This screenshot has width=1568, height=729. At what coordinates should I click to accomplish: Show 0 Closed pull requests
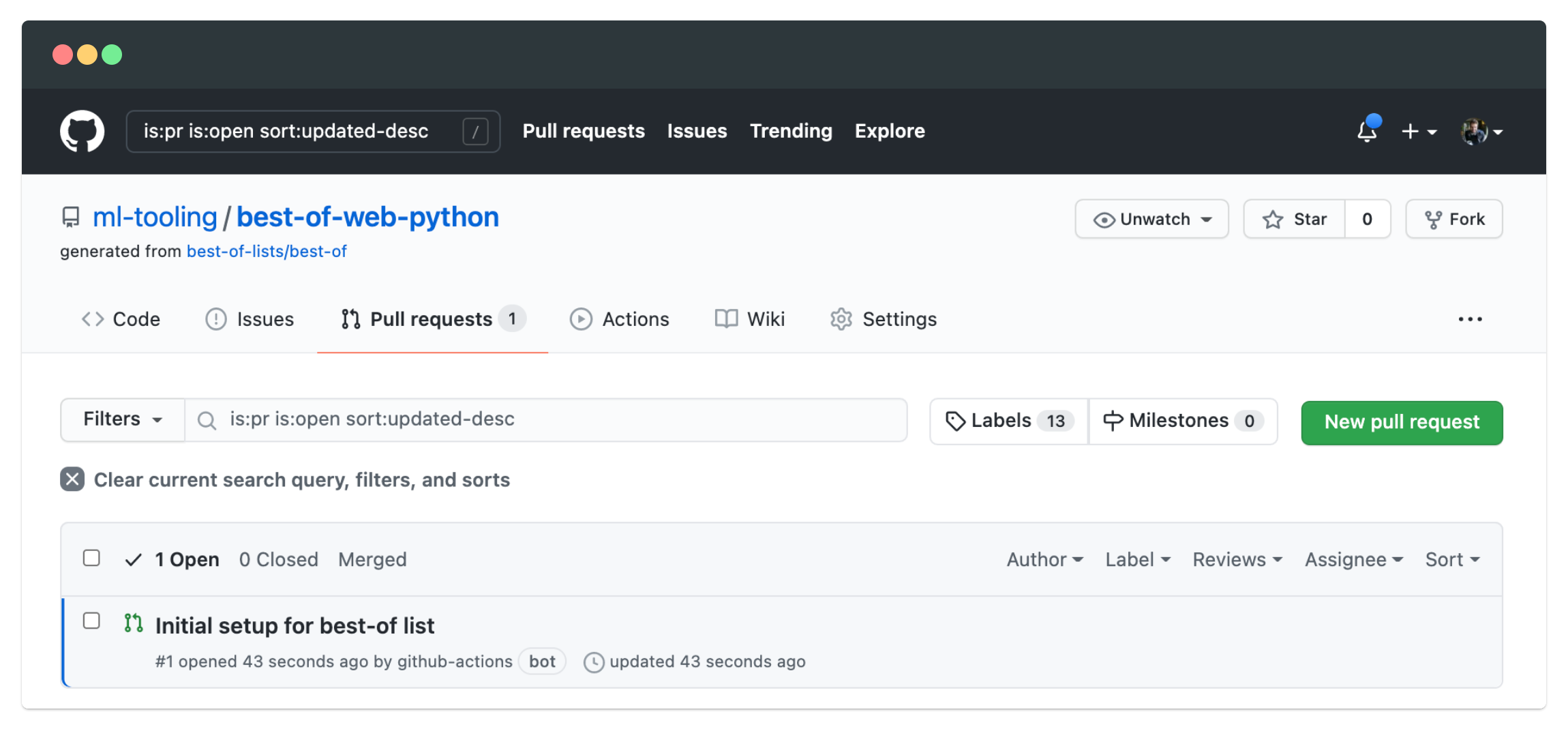point(278,559)
